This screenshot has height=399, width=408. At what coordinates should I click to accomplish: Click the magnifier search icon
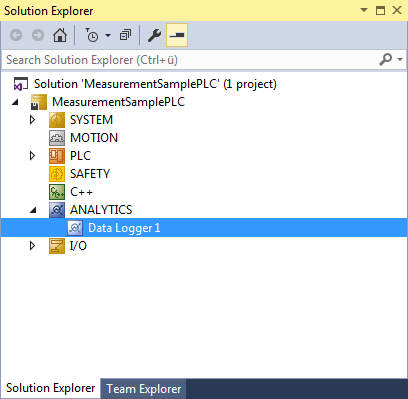(386, 60)
